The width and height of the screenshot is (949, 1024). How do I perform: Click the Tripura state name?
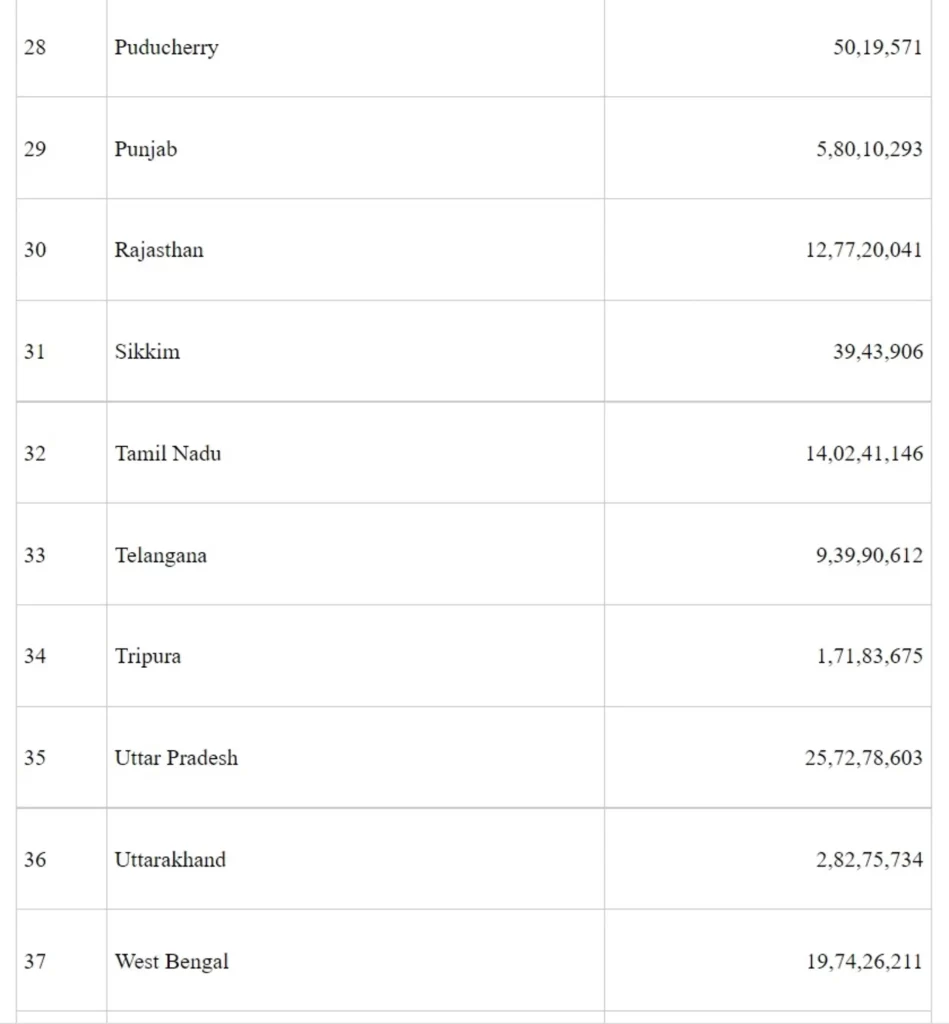coord(148,657)
